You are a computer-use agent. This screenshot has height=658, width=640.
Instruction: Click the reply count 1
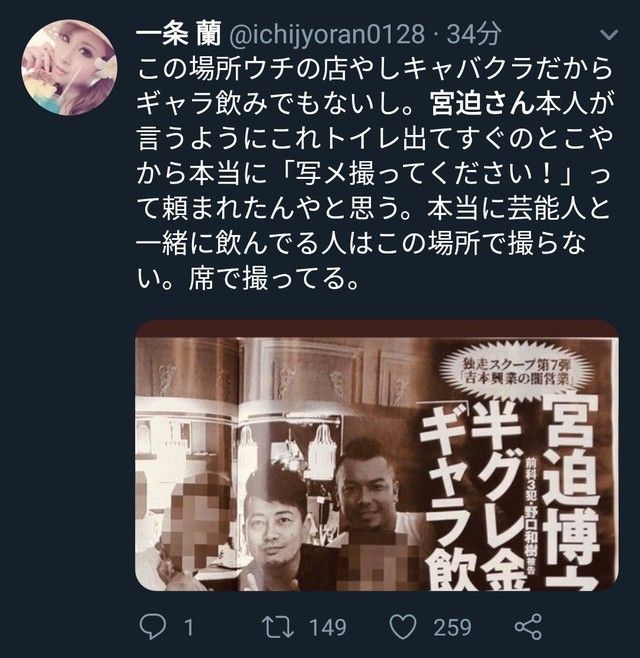pos(189,627)
